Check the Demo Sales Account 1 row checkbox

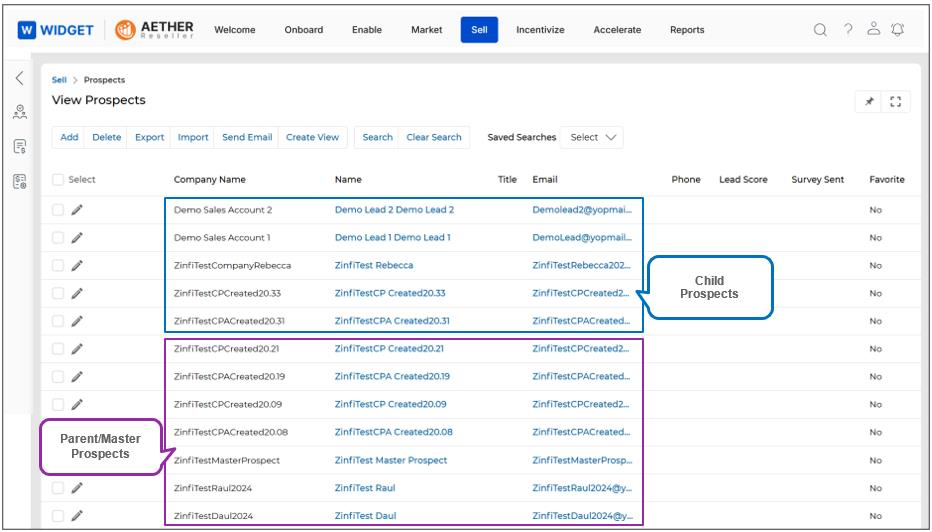click(x=58, y=238)
